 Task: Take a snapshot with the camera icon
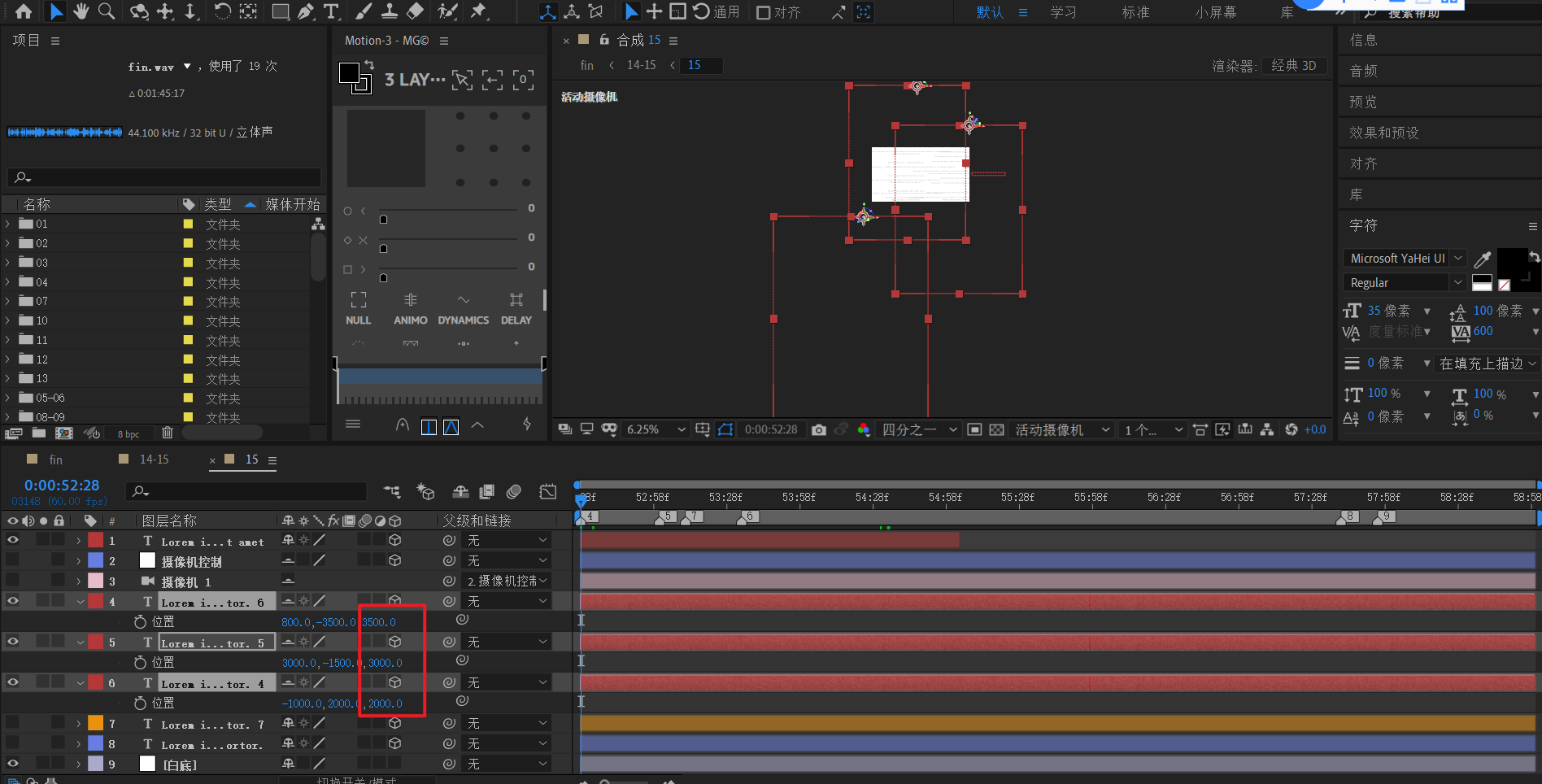[x=819, y=429]
